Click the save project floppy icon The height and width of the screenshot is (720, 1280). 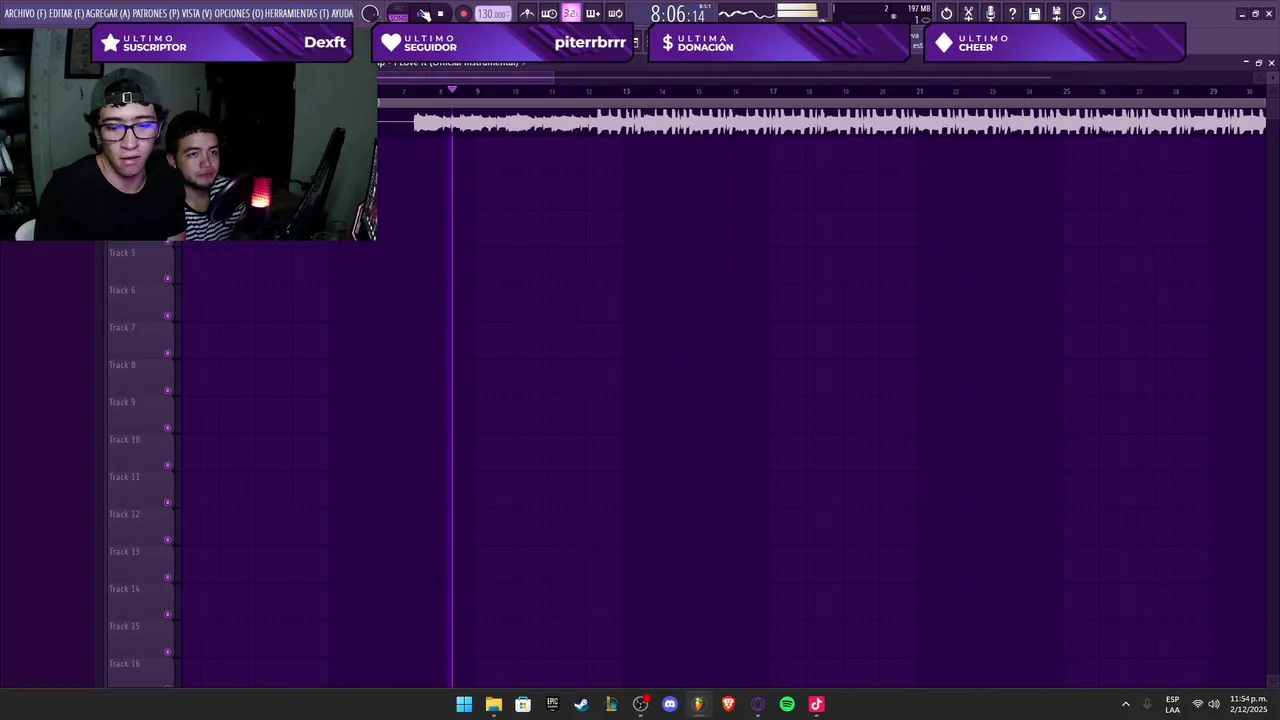coord(1035,14)
